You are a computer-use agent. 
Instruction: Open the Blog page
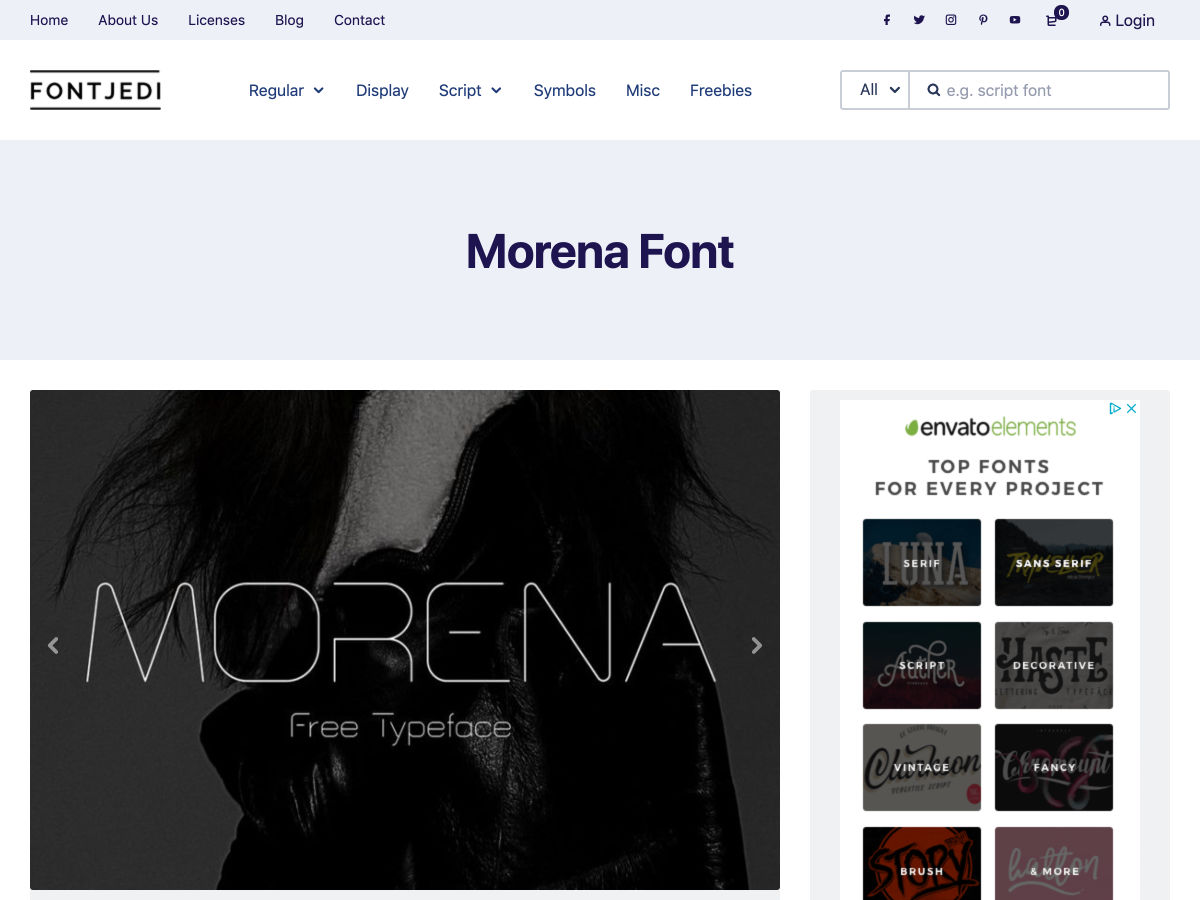(289, 20)
